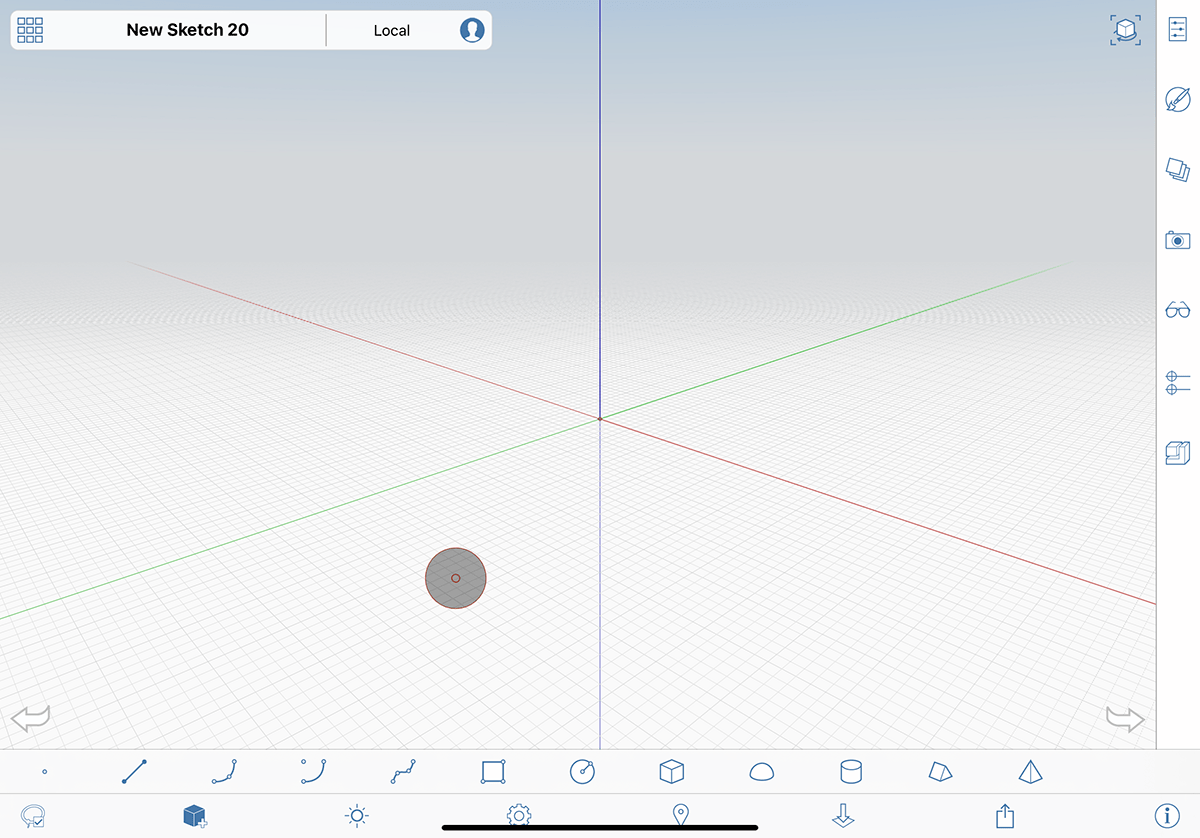Select the gray circle shape on canvas
This screenshot has width=1200, height=838.
tap(456, 578)
